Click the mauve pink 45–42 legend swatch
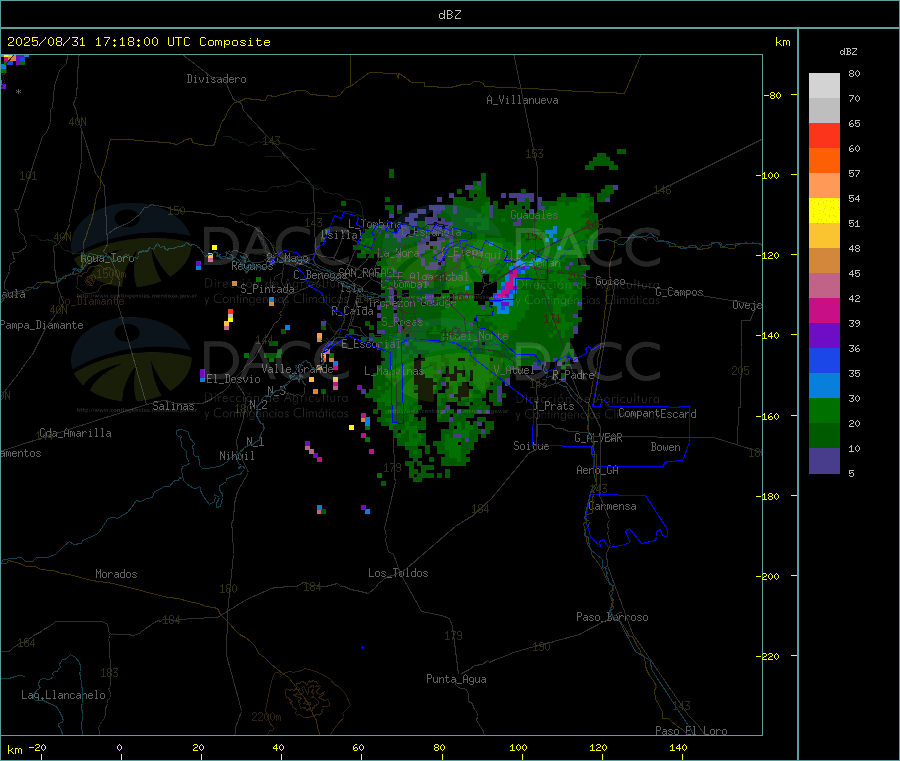This screenshot has width=900, height=761. [x=824, y=286]
